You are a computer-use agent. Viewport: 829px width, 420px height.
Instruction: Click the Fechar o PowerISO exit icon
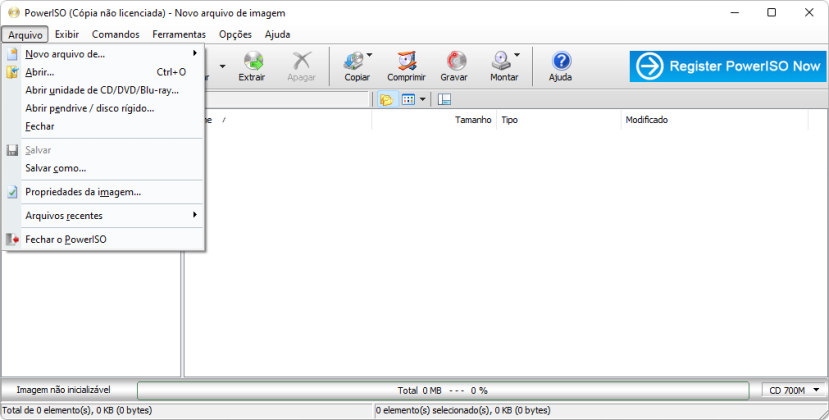(12, 239)
